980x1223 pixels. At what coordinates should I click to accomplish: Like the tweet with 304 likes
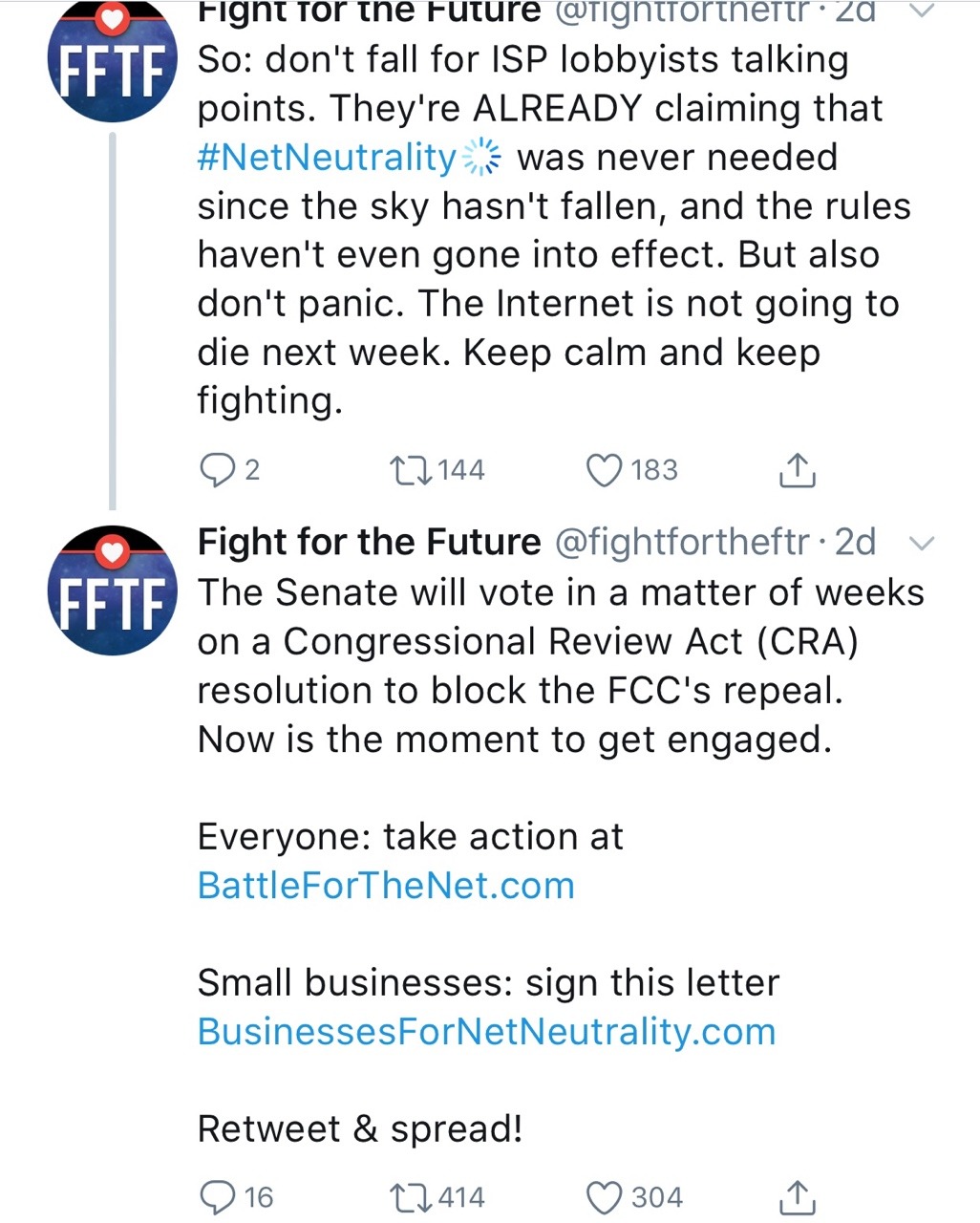604,1196
